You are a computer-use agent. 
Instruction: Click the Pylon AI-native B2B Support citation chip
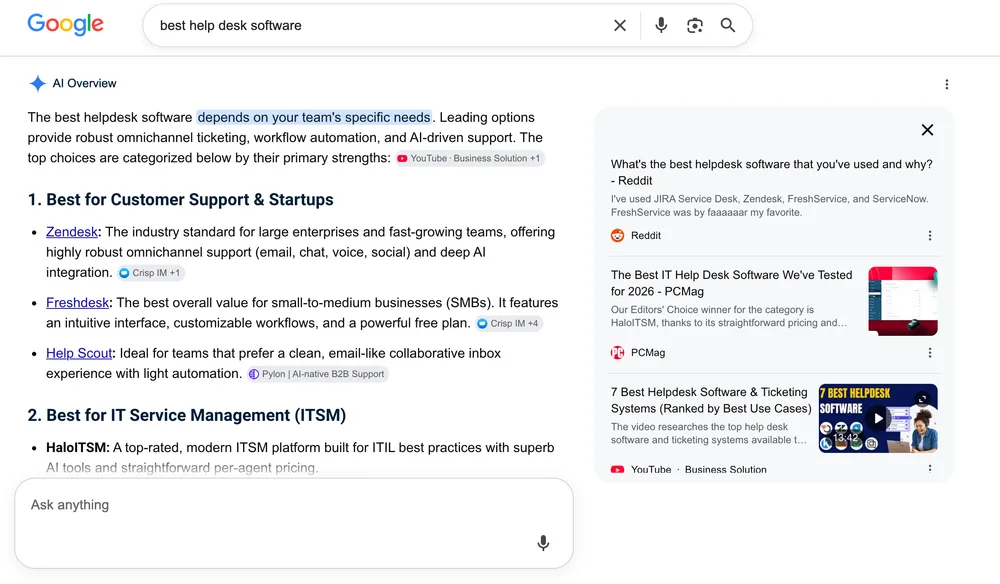point(317,374)
